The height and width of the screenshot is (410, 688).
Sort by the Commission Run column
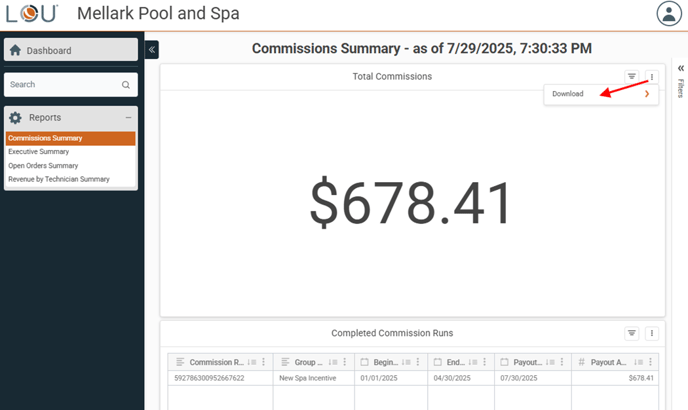253,362
